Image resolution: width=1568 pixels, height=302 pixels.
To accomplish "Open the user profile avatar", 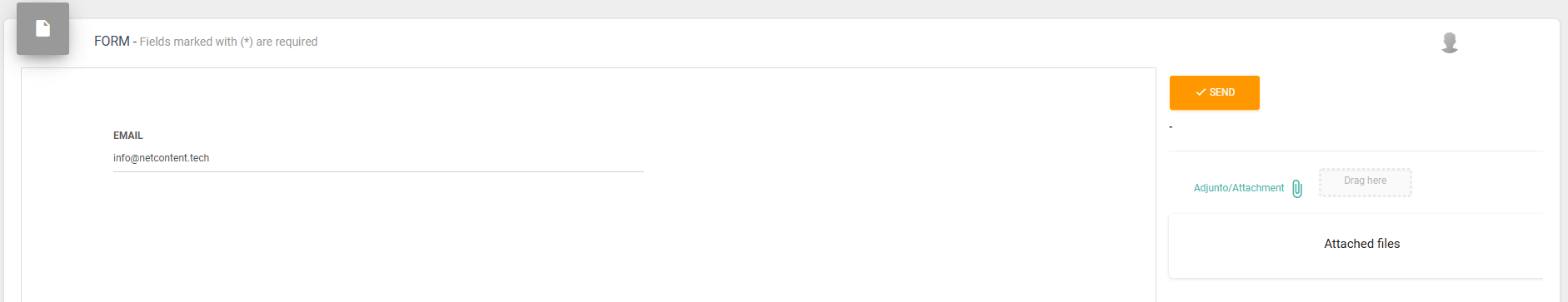I will point(1450,42).
